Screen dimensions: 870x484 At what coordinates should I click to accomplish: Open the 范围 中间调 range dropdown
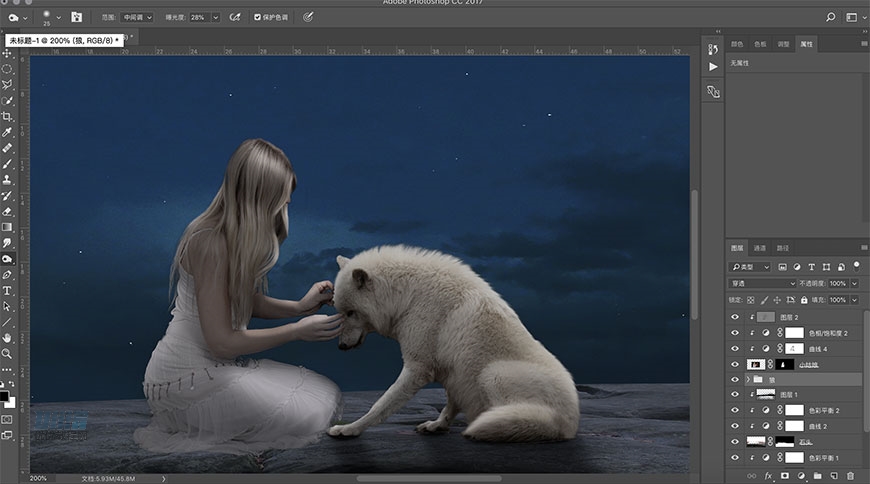(x=137, y=17)
